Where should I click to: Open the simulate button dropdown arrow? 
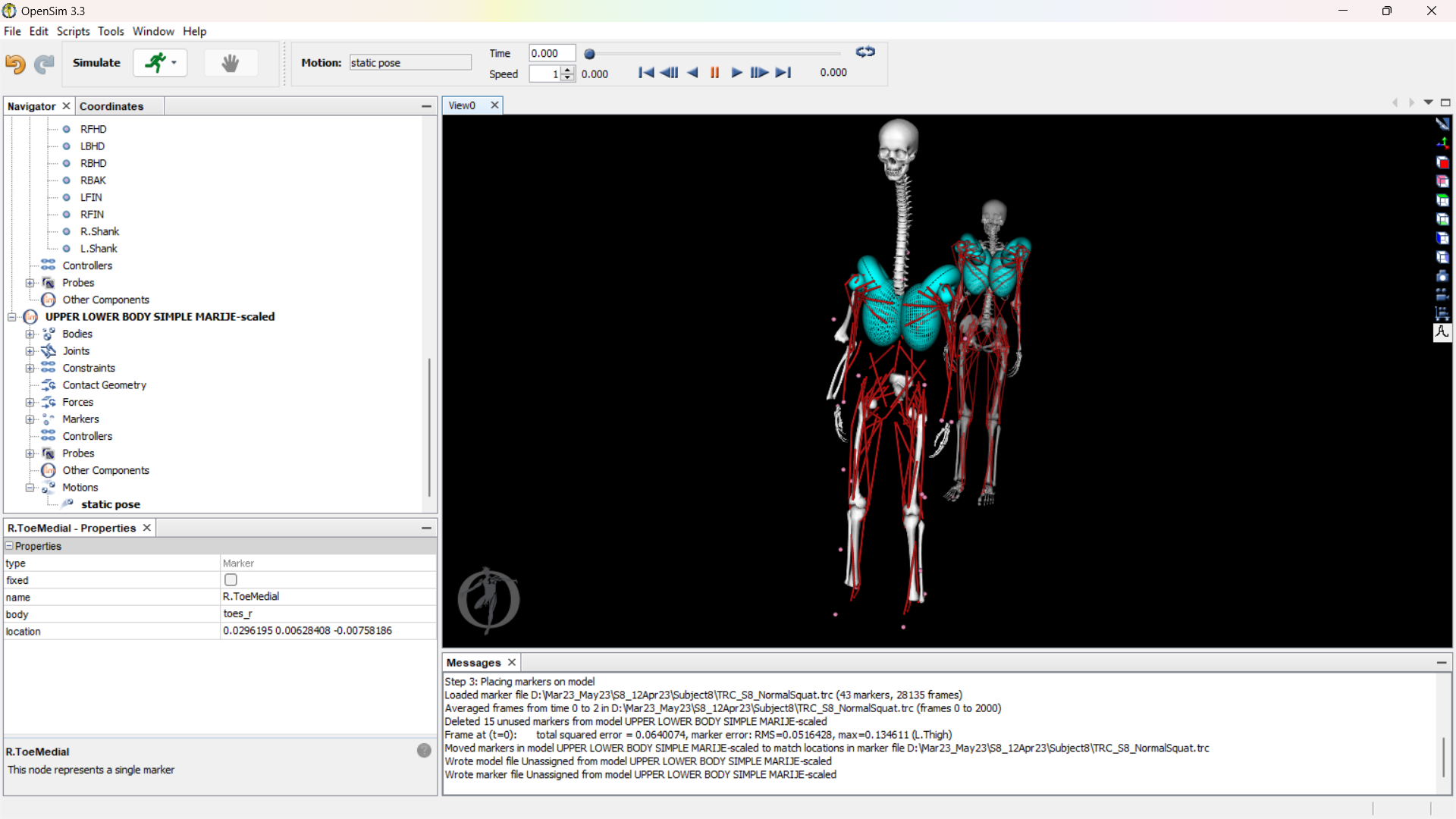pyautogui.click(x=174, y=63)
